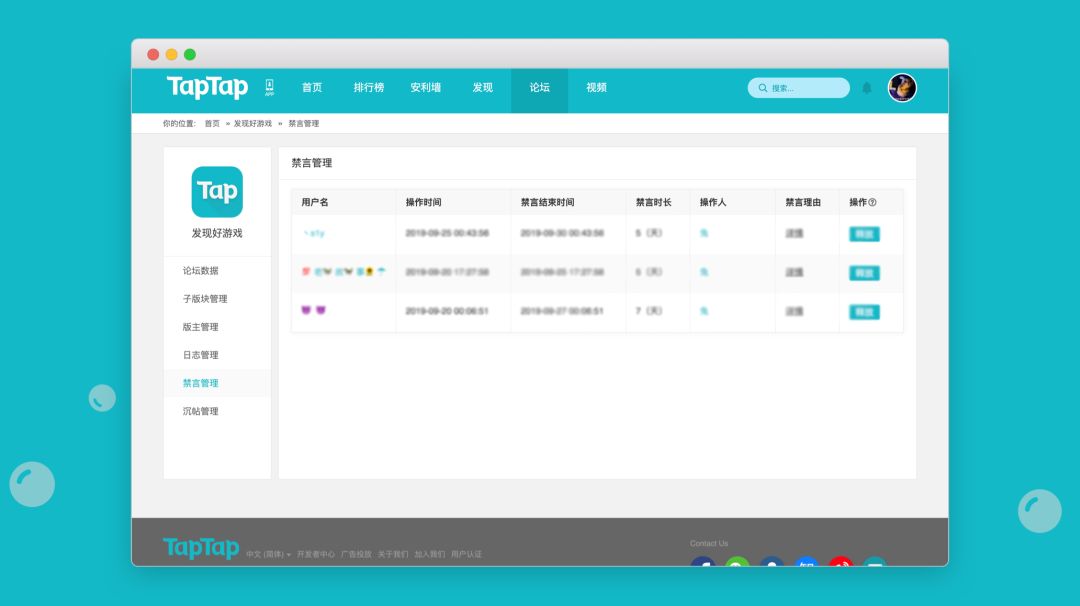1080x606 pixels.
Task: Switch to the 排行榜 tab
Action: 368,88
